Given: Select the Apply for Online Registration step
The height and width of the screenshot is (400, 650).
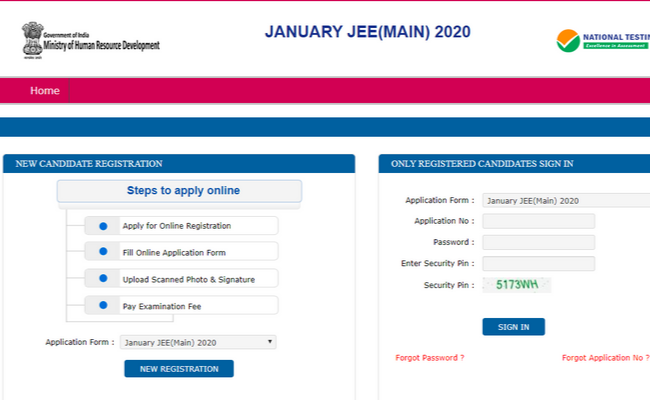Looking at the screenshot, I should pyautogui.click(x=177, y=226).
